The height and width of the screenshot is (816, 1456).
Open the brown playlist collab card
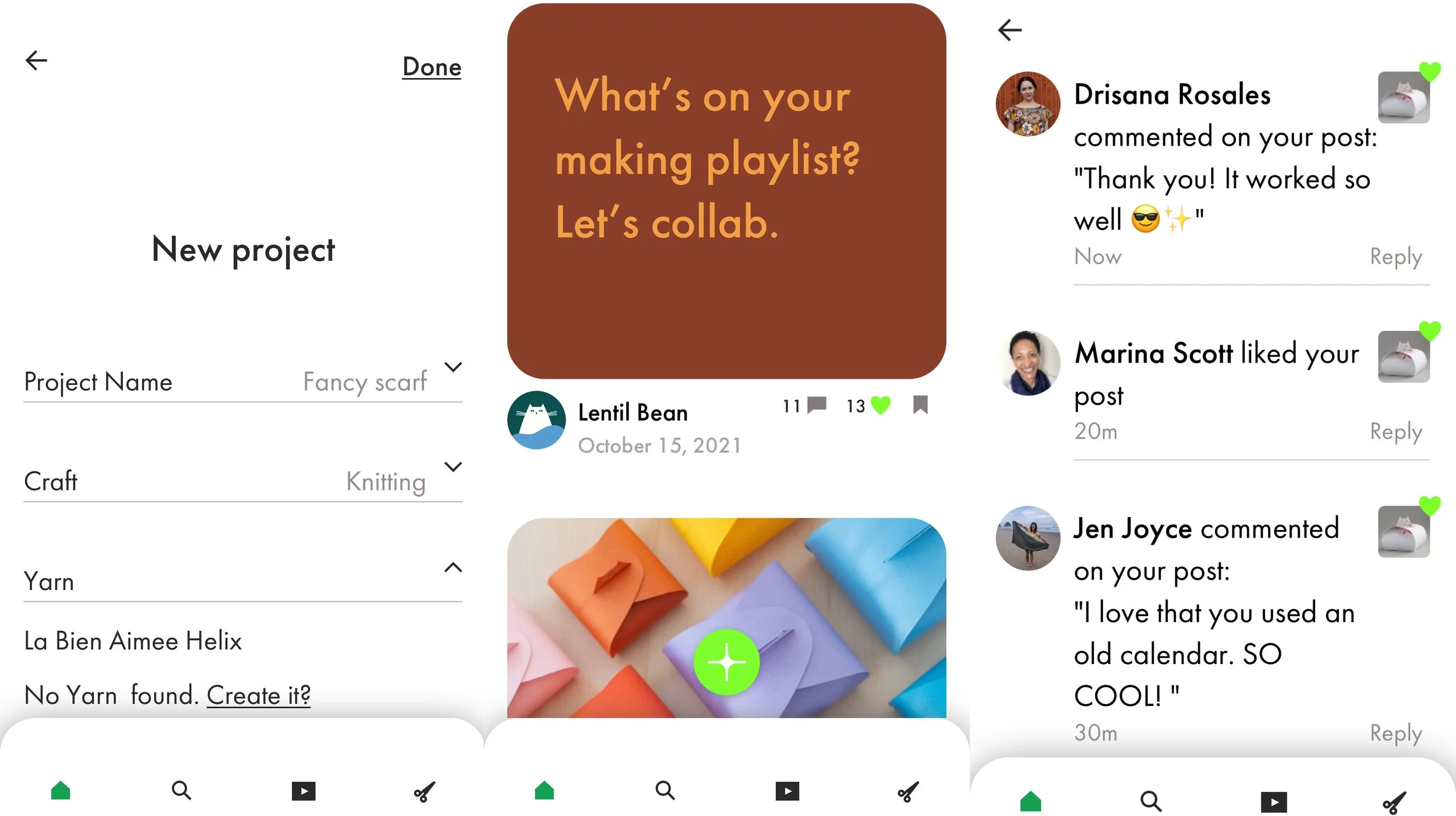coord(726,191)
